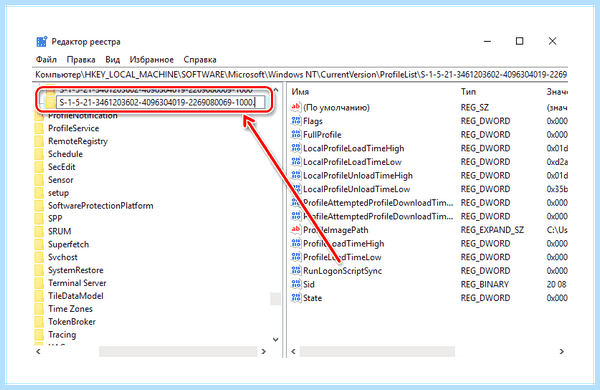Click the LocalProfileUnloadTimeHigh value icon
This screenshot has height=390, width=600.
(x=296, y=175)
